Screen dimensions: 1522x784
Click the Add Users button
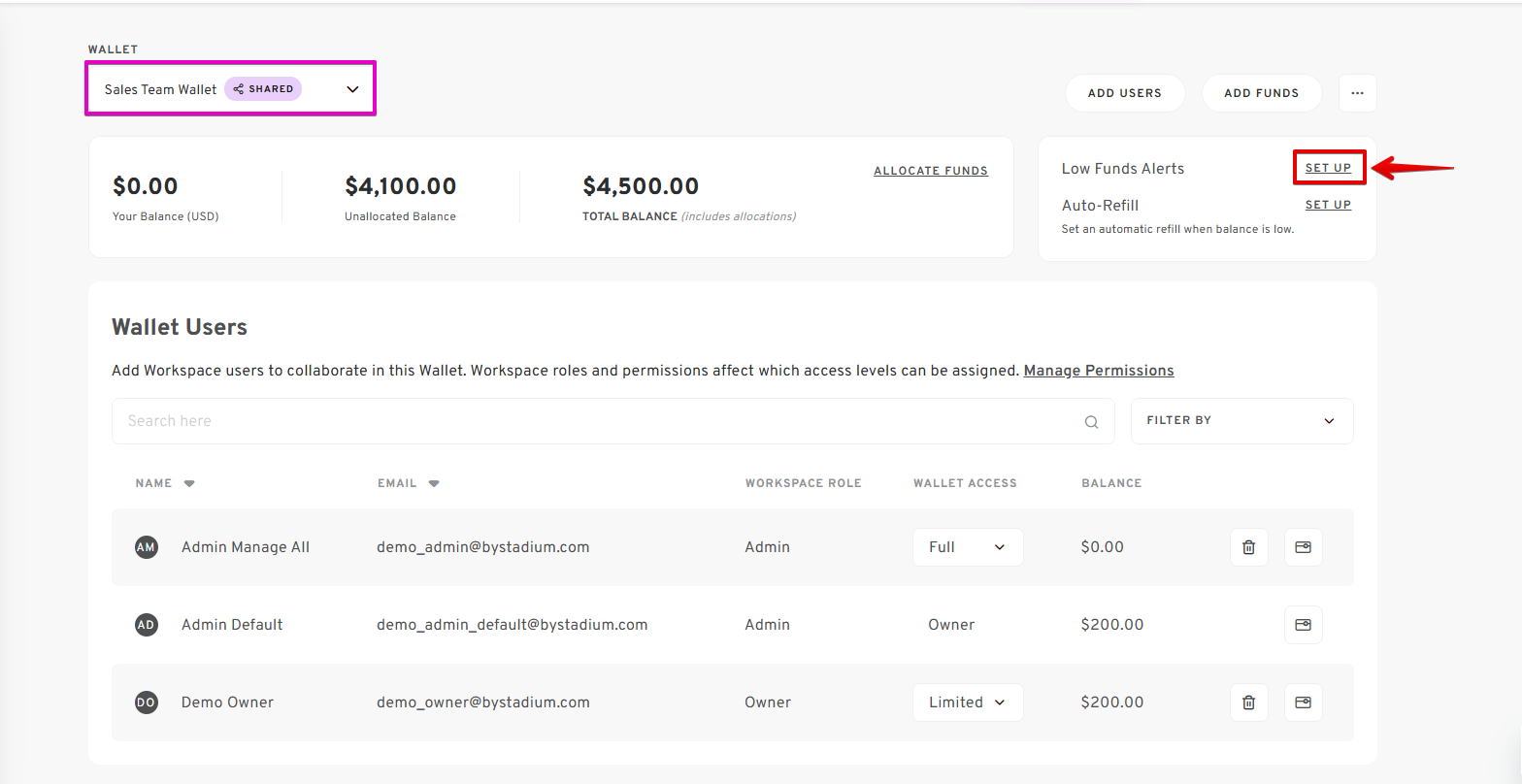coord(1125,93)
